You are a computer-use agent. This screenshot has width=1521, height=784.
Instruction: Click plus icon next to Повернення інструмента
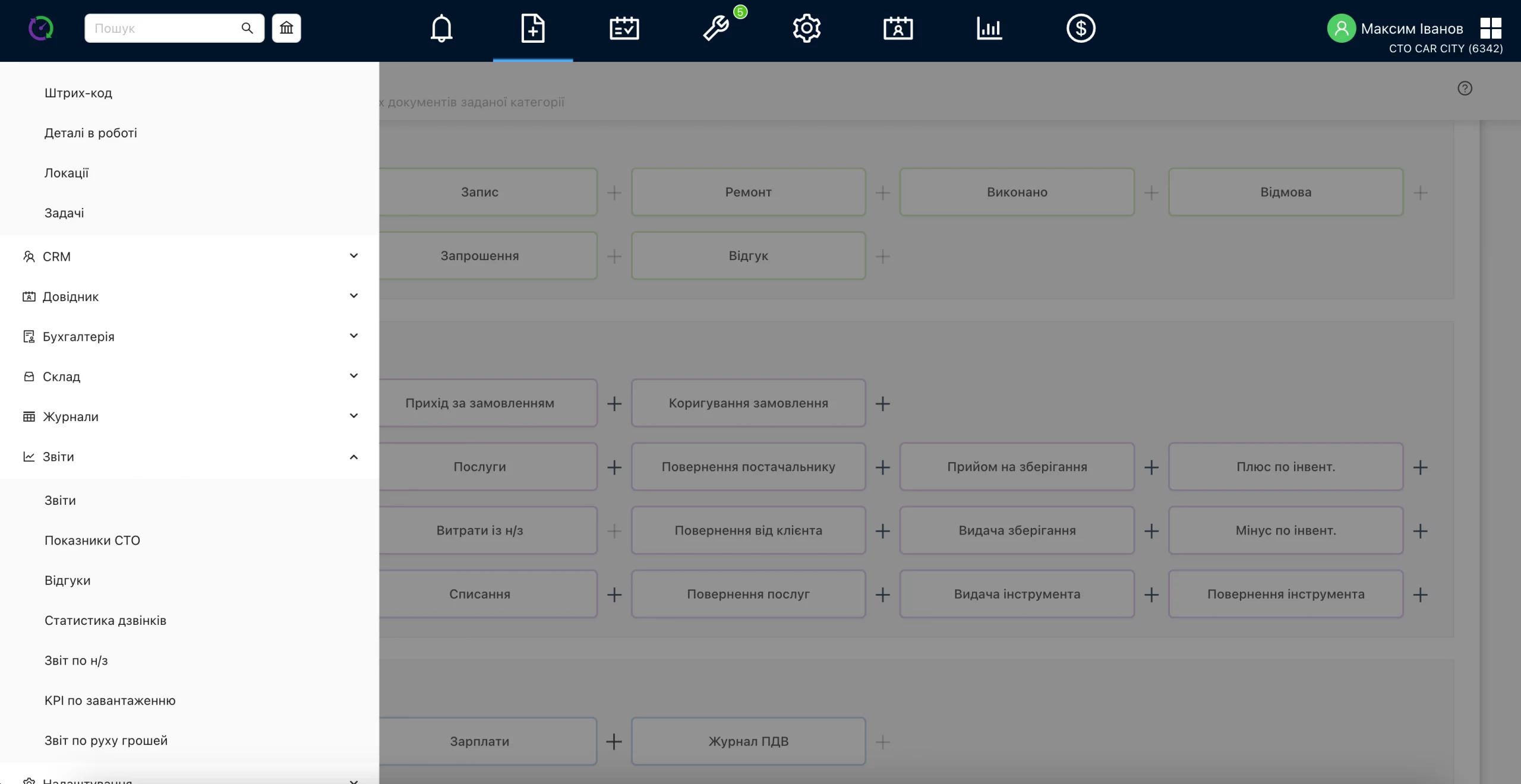tap(1421, 595)
